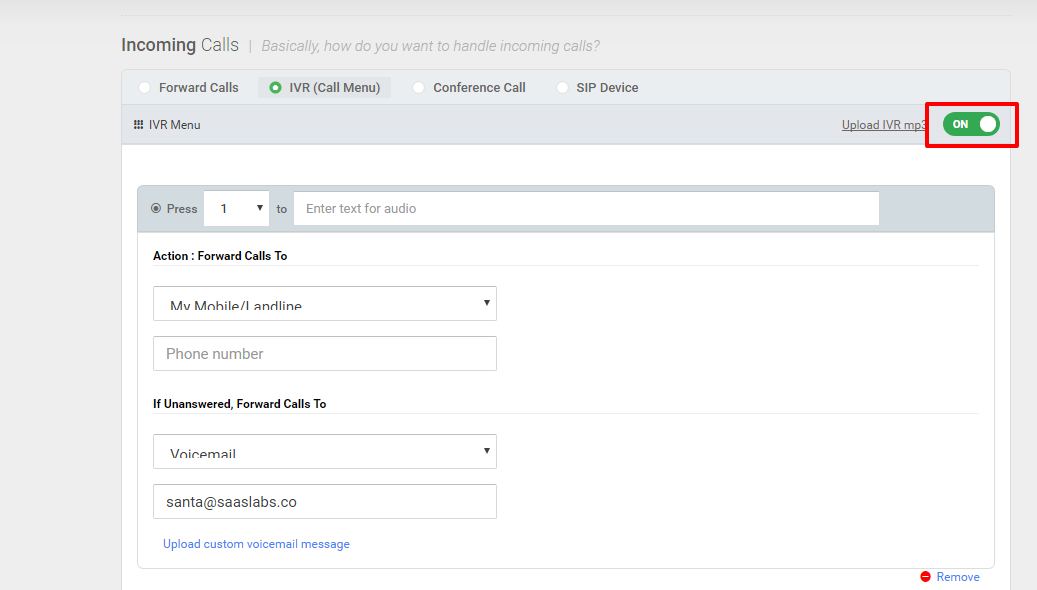Select the Forward Calls radio option

point(145,88)
